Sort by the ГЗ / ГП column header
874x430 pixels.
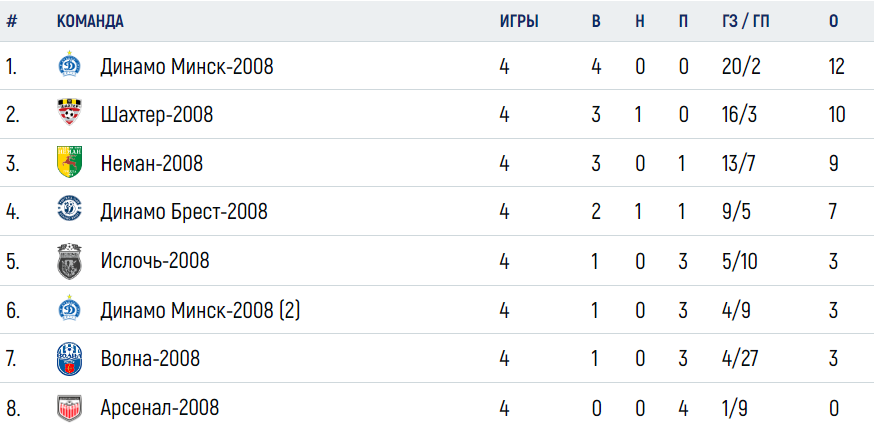(x=745, y=22)
